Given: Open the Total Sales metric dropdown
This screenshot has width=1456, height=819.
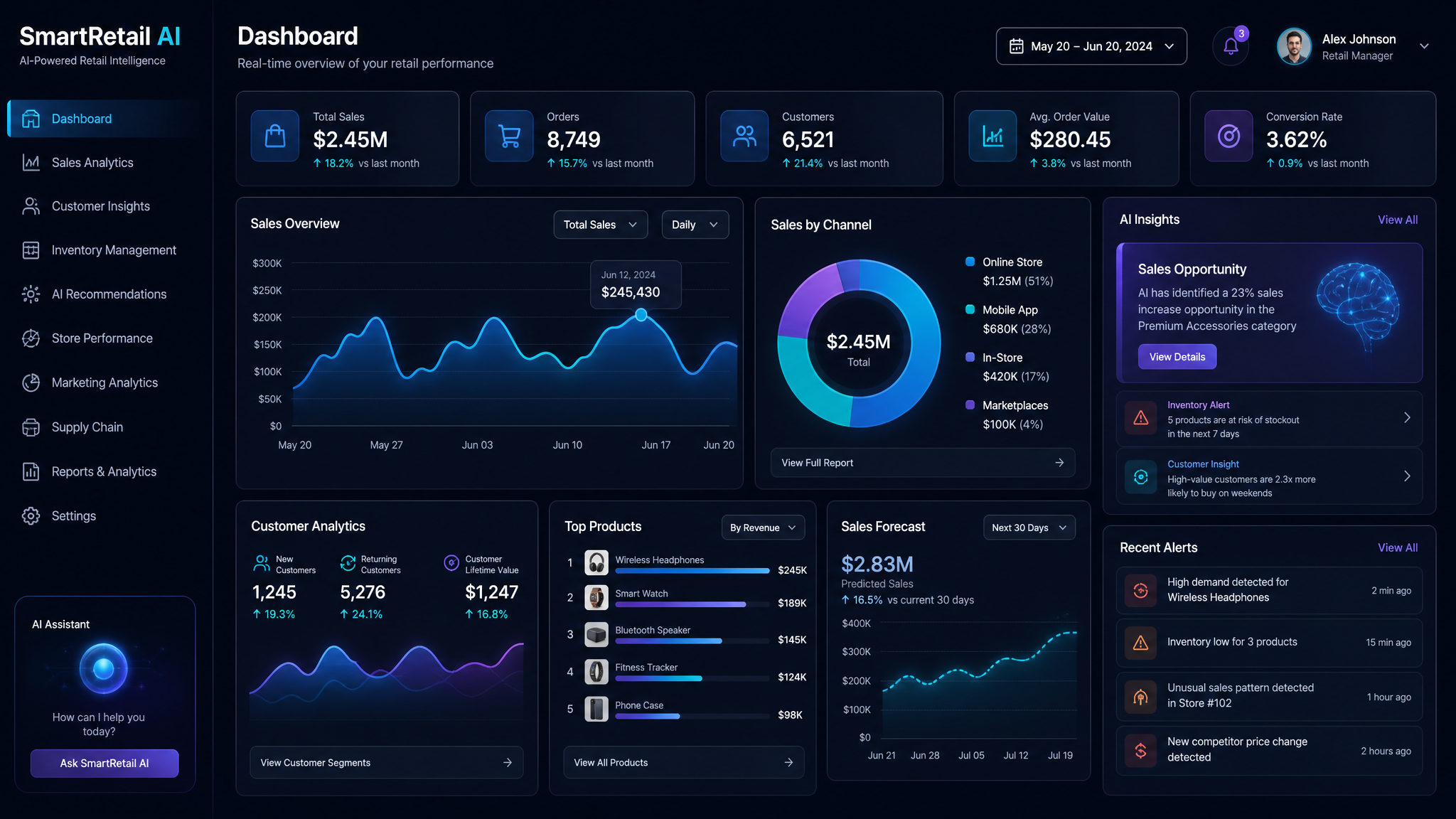Looking at the screenshot, I should click(x=601, y=225).
